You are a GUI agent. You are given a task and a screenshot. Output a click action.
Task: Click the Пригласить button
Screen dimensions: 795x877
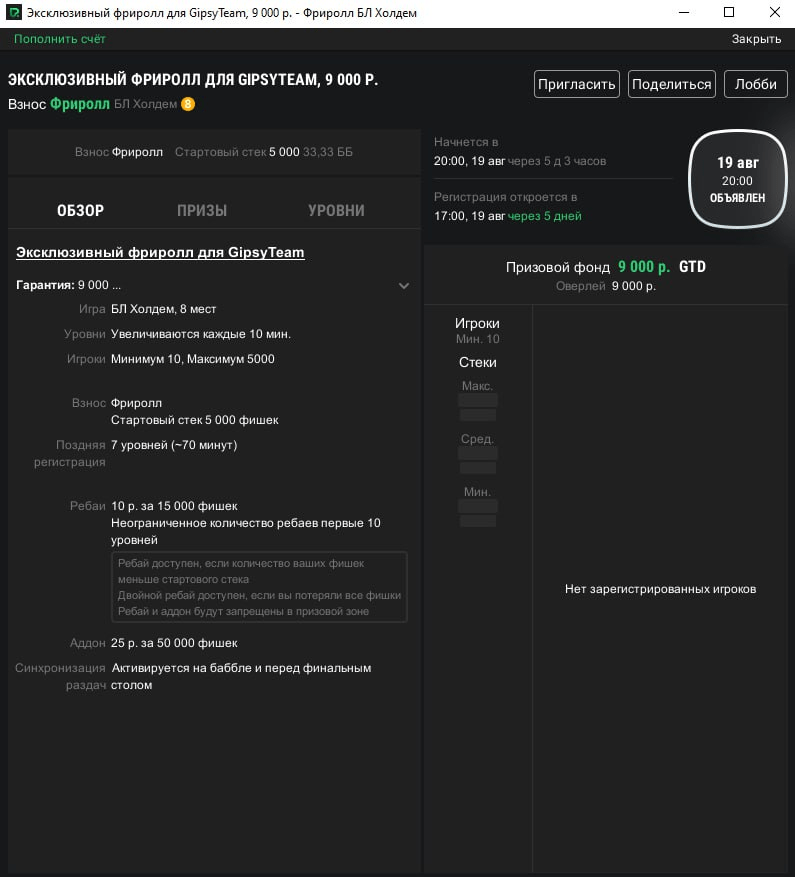(x=577, y=84)
